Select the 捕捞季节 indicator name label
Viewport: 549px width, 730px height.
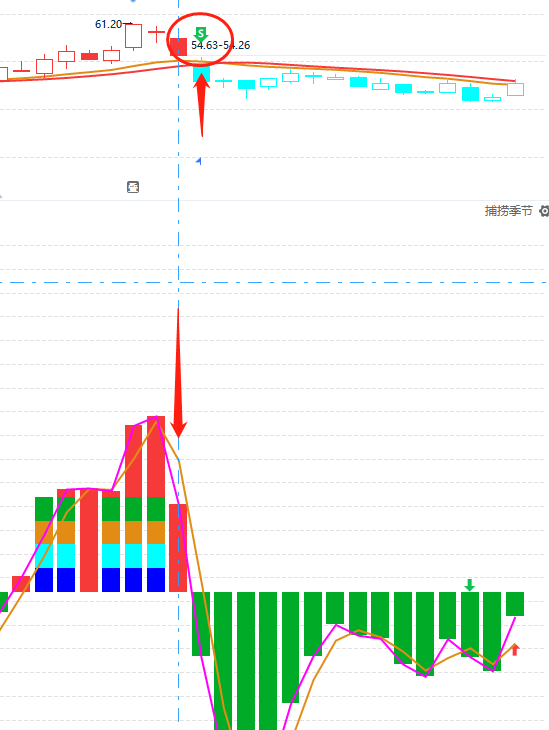[508, 211]
